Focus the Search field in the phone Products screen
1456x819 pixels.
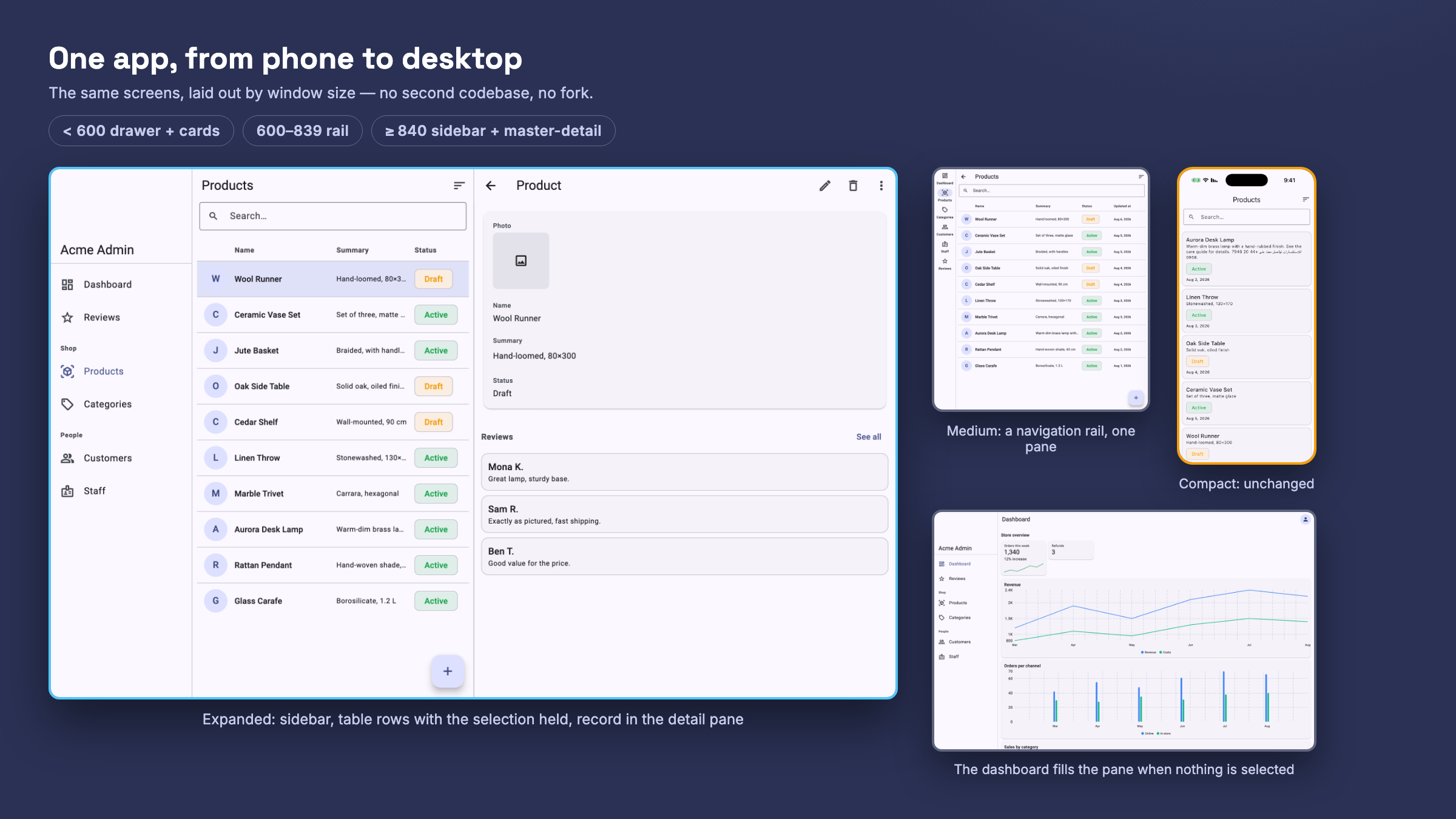tap(1247, 217)
